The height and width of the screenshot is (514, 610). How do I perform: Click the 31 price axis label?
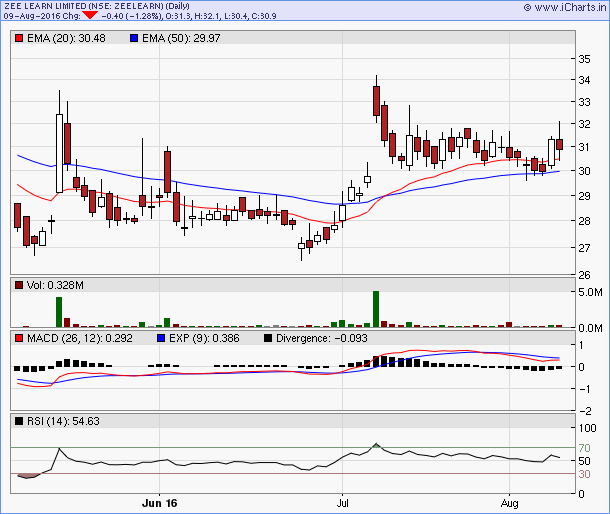tap(584, 147)
